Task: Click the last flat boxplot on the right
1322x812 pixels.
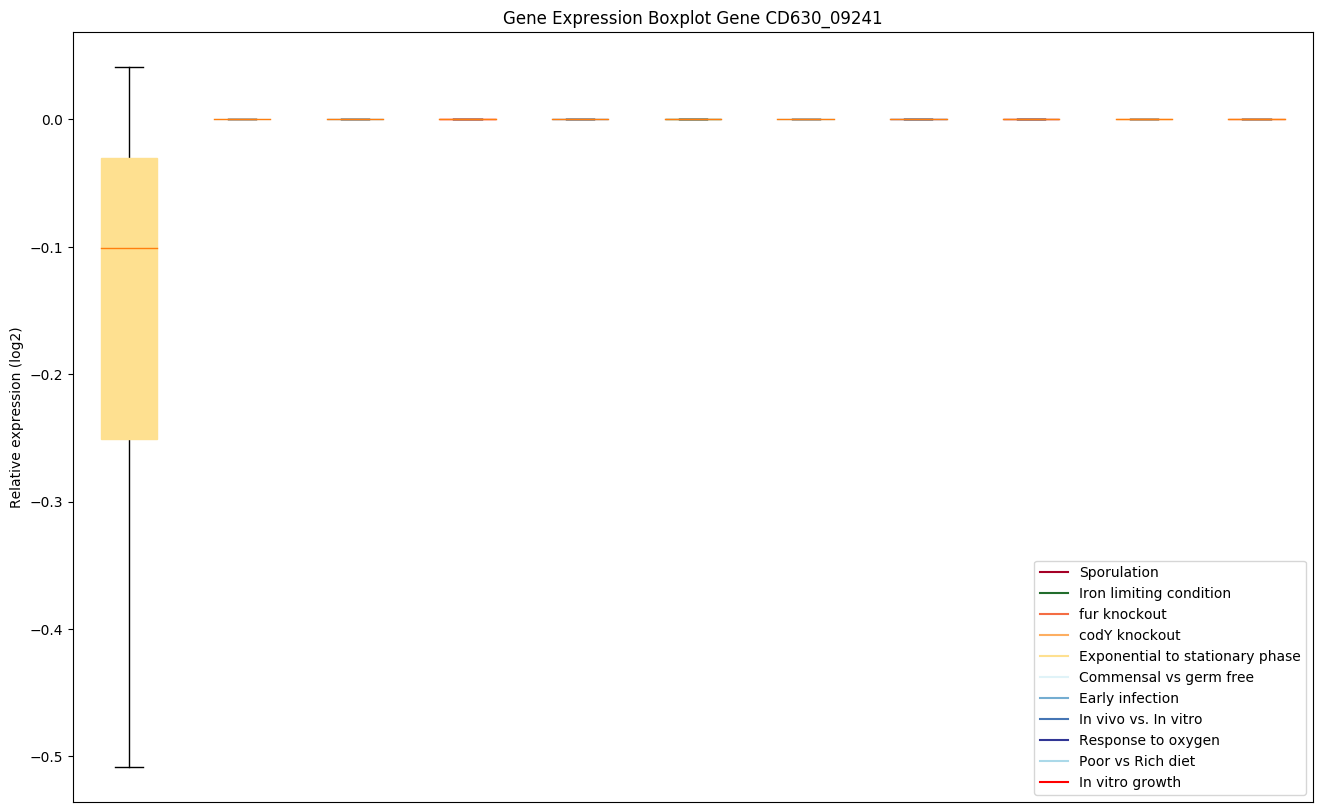Action: click(1256, 119)
